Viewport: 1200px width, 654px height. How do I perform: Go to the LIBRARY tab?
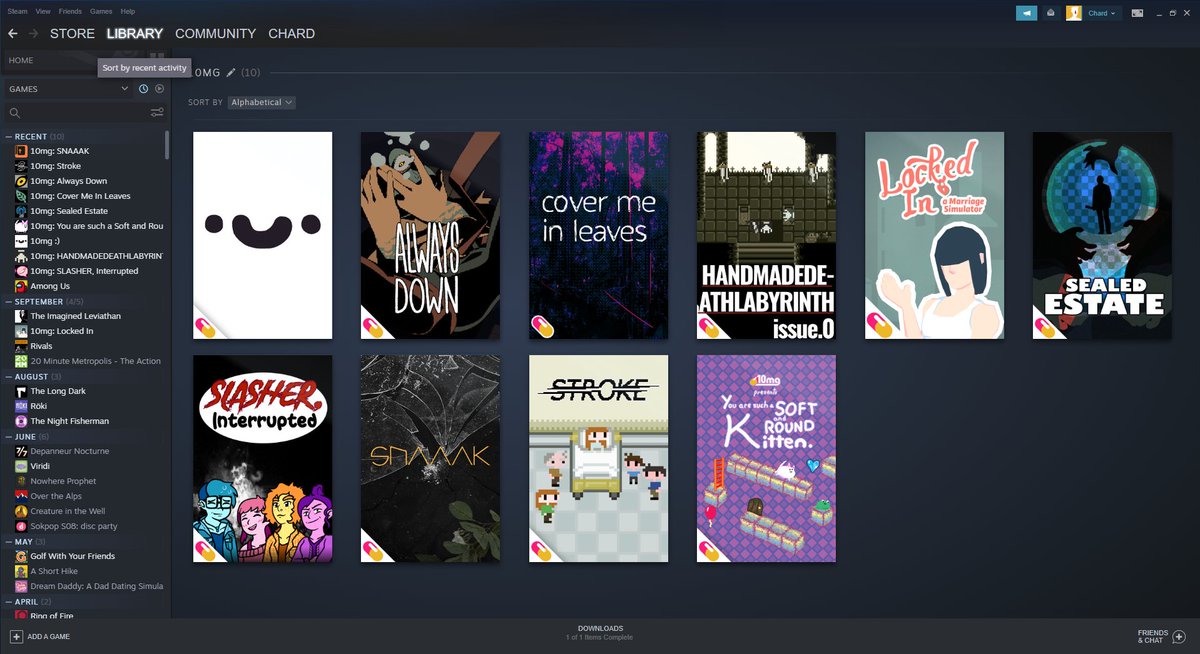point(135,34)
